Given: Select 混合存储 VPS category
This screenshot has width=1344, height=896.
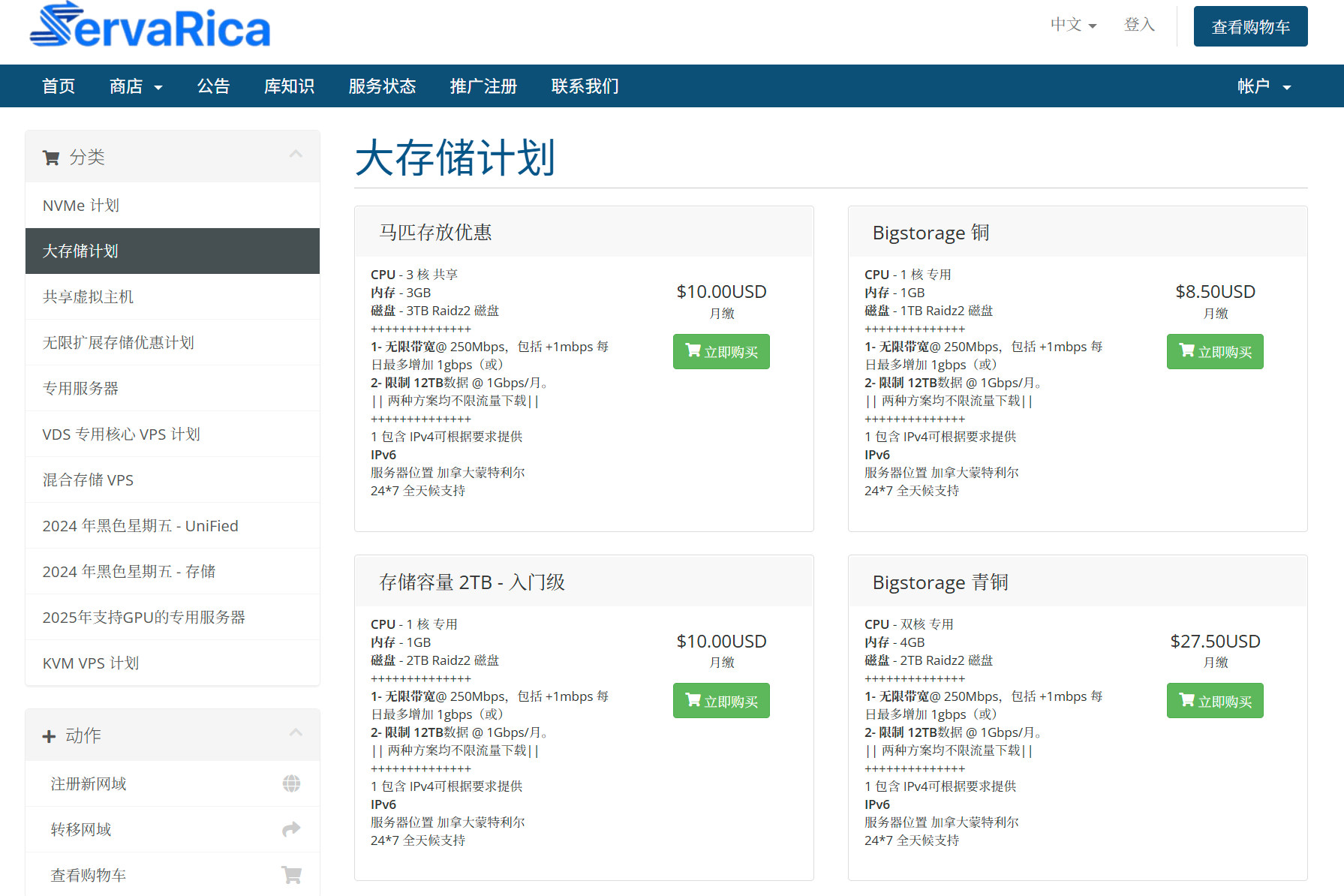Looking at the screenshot, I should pos(173,480).
